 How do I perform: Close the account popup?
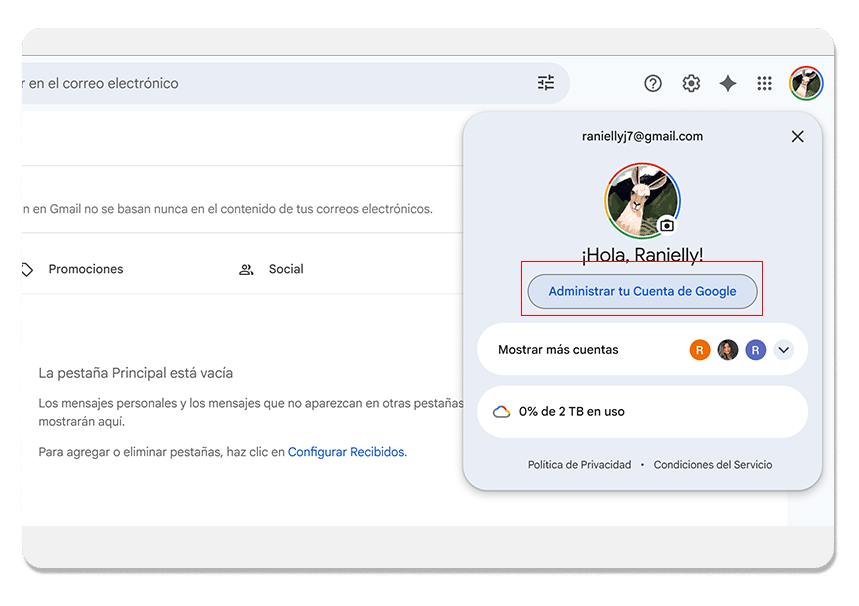point(797,137)
